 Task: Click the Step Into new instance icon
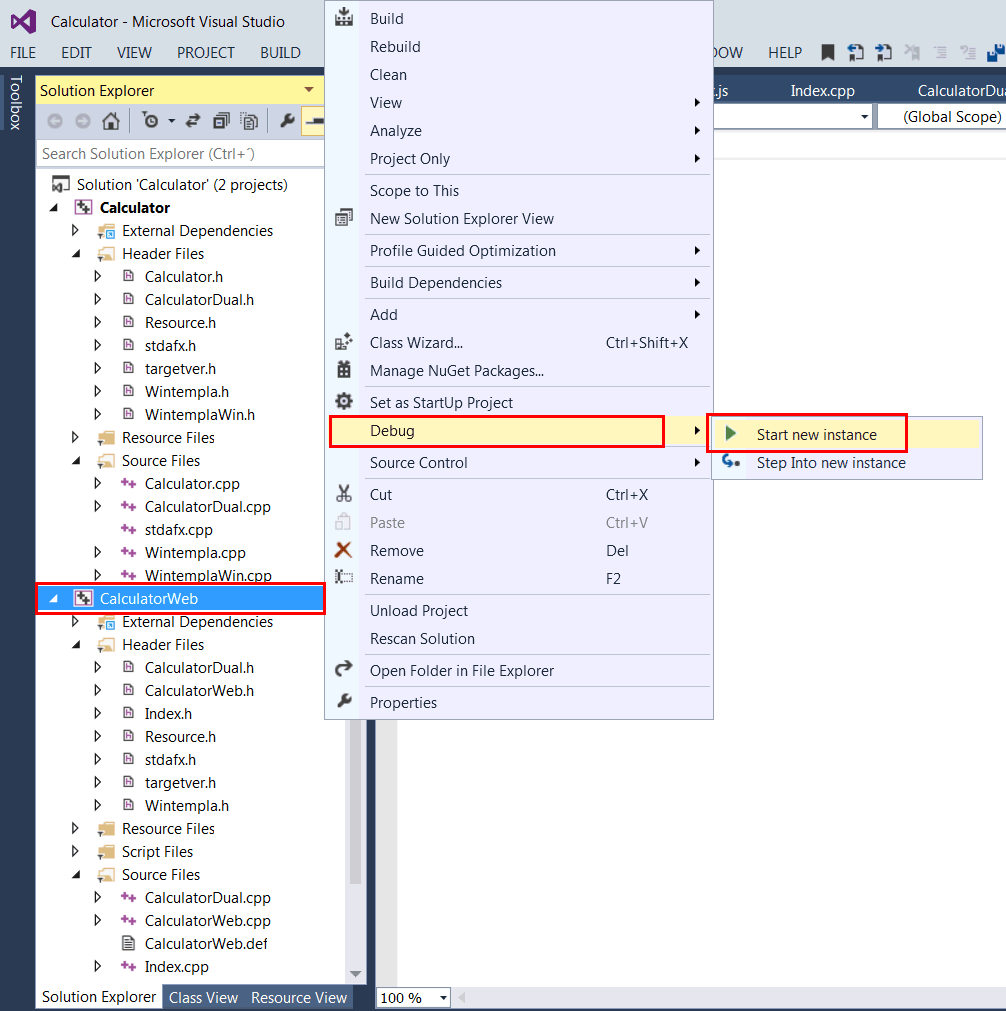[731, 462]
